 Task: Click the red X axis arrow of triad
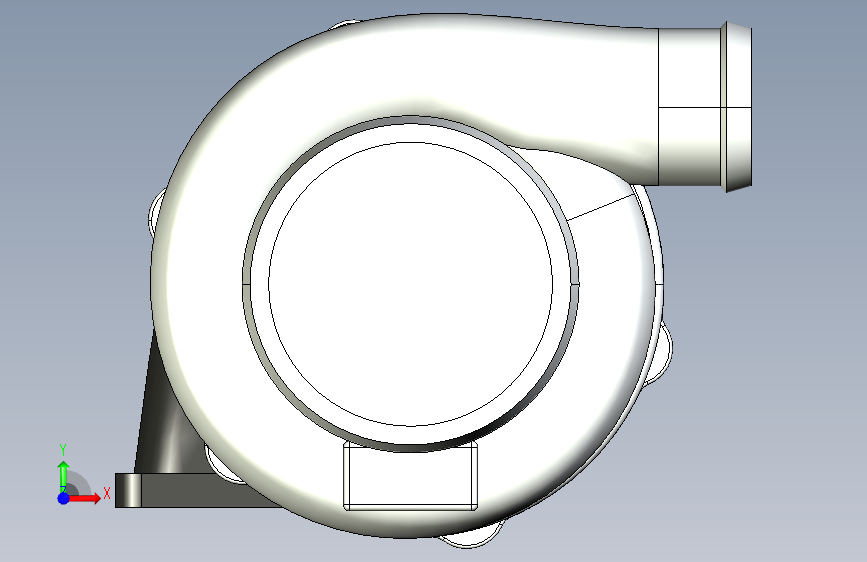pyautogui.click(x=84, y=498)
